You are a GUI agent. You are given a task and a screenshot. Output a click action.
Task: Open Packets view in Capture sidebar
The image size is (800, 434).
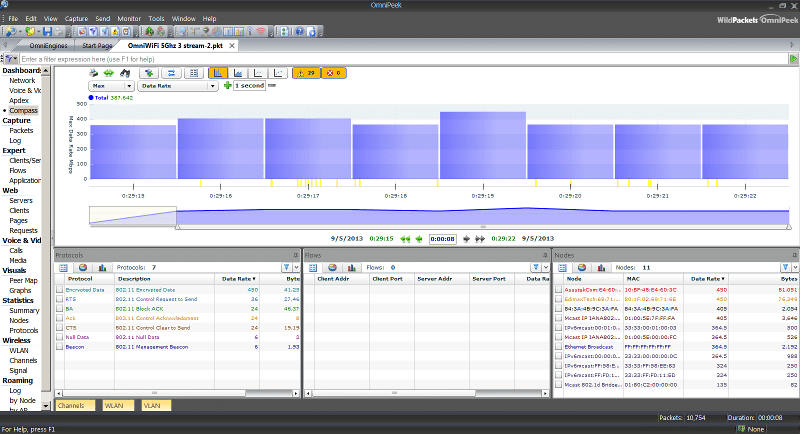[x=21, y=131]
